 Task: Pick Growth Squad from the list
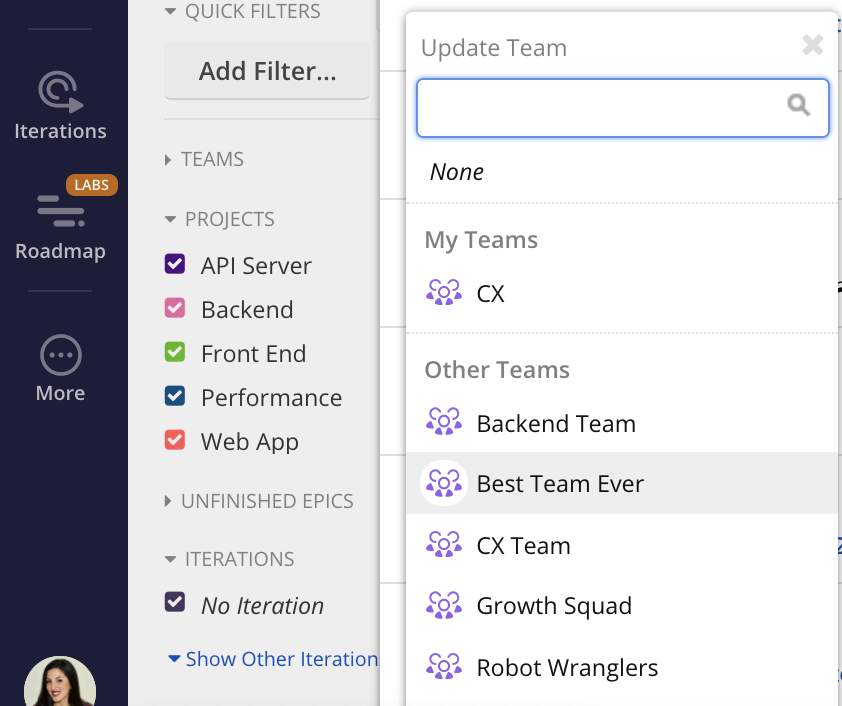pos(621,606)
